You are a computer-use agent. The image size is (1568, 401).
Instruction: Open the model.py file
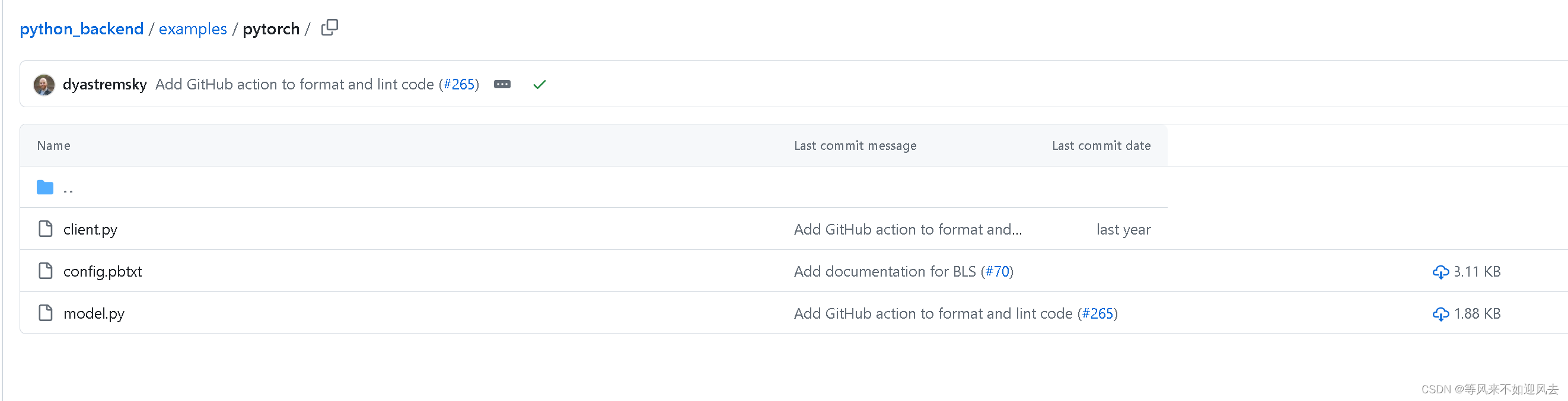[94, 313]
